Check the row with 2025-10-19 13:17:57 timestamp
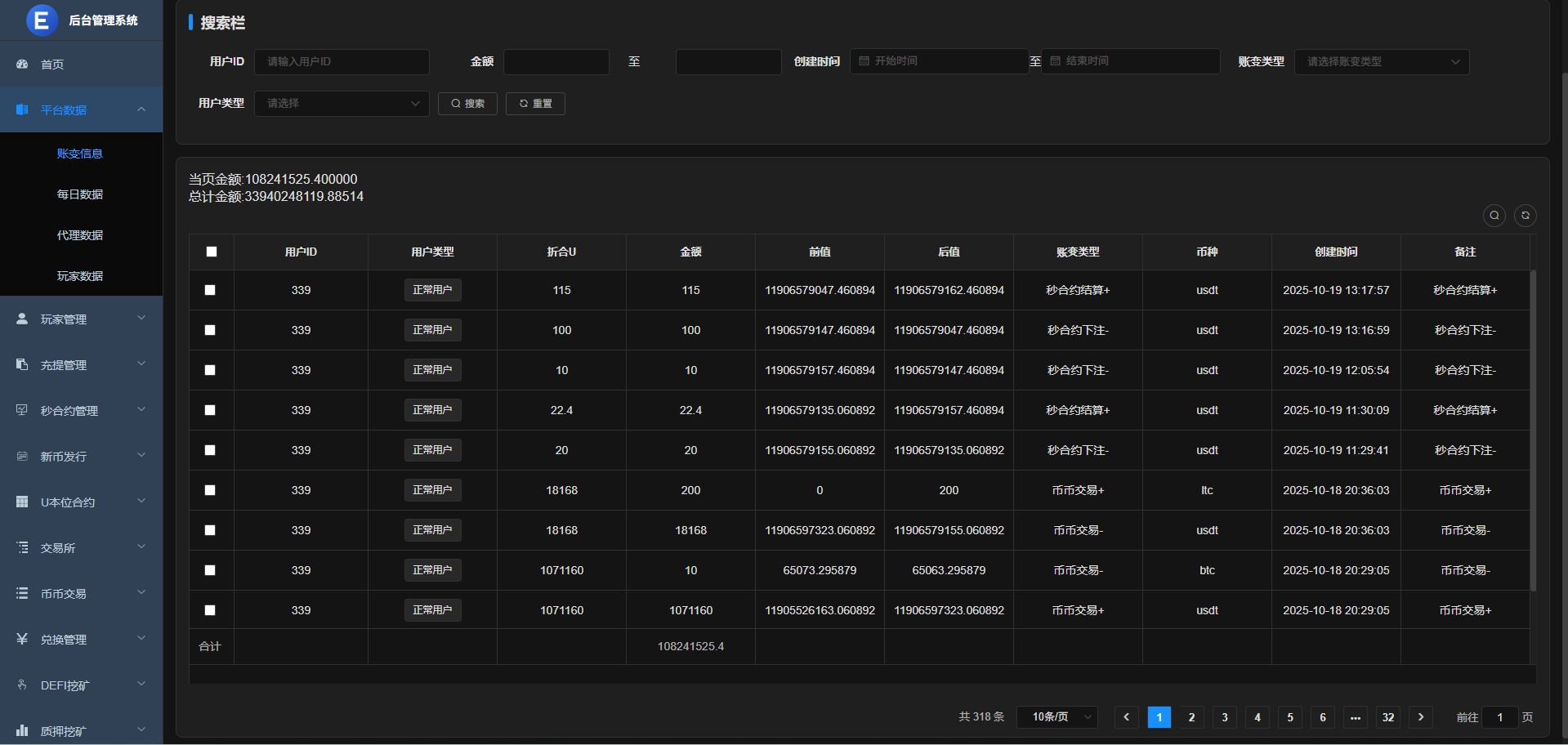Viewport: 1568px width, 745px height. pos(210,290)
